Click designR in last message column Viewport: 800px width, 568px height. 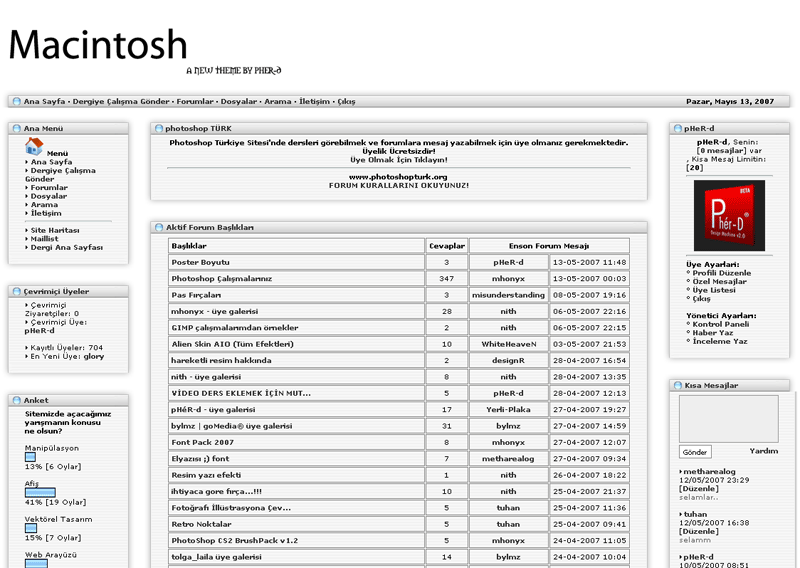[x=508, y=360]
